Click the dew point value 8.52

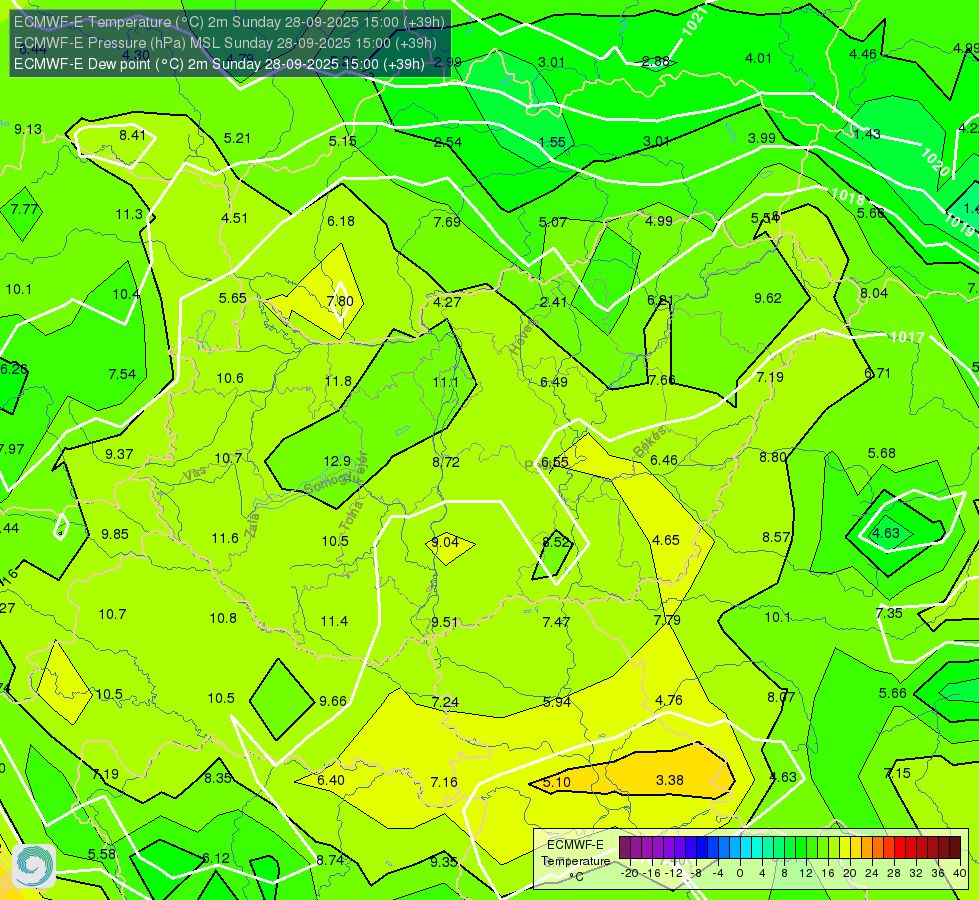556,542
